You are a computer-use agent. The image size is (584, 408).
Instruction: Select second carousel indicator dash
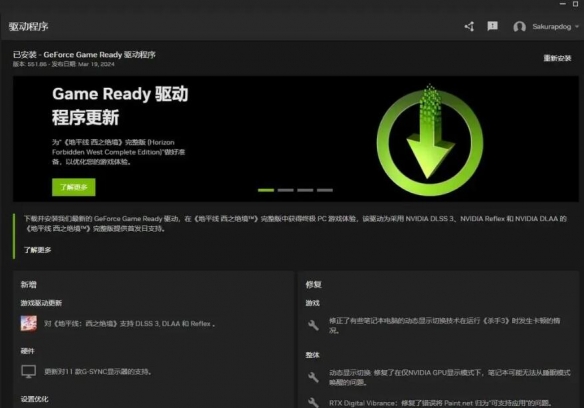coord(286,190)
